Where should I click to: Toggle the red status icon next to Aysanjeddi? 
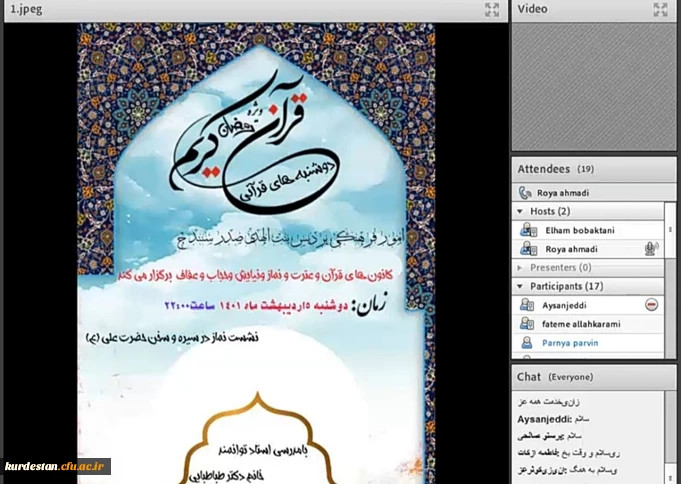tap(651, 305)
